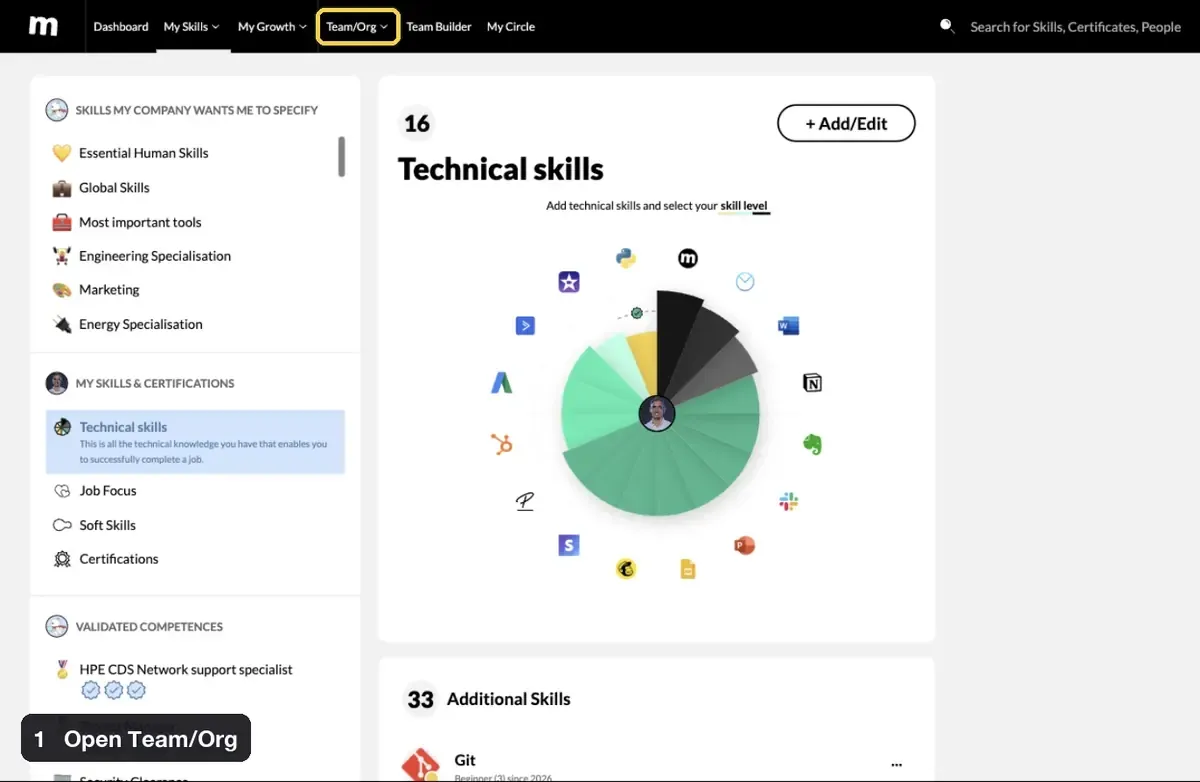Open the three-dots menu for Git
Image resolution: width=1200 pixels, height=782 pixels.
coord(896,765)
